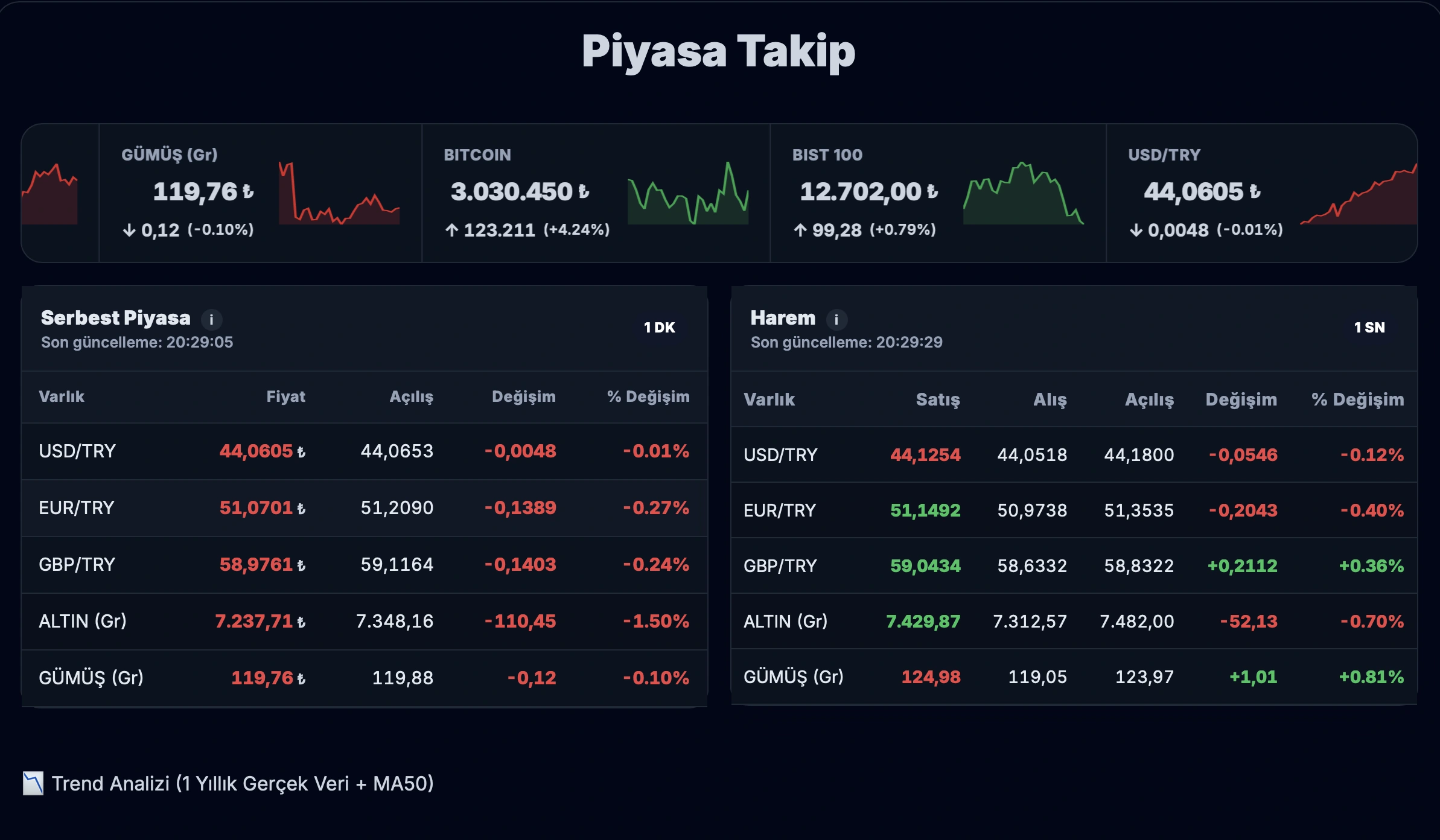The width and height of the screenshot is (1440, 840).
Task: Sort by the Satış column in Harem
Action: pos(938,399)
